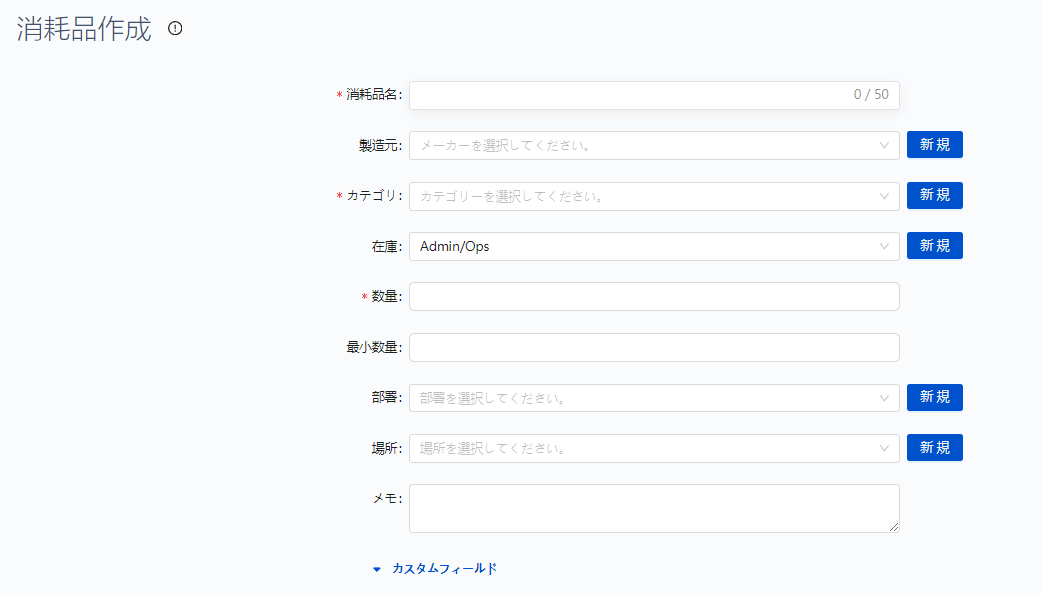Click the resize handle of the メモ textarea
Viewport: 1041px width, 596px height.
coord(894,526)
